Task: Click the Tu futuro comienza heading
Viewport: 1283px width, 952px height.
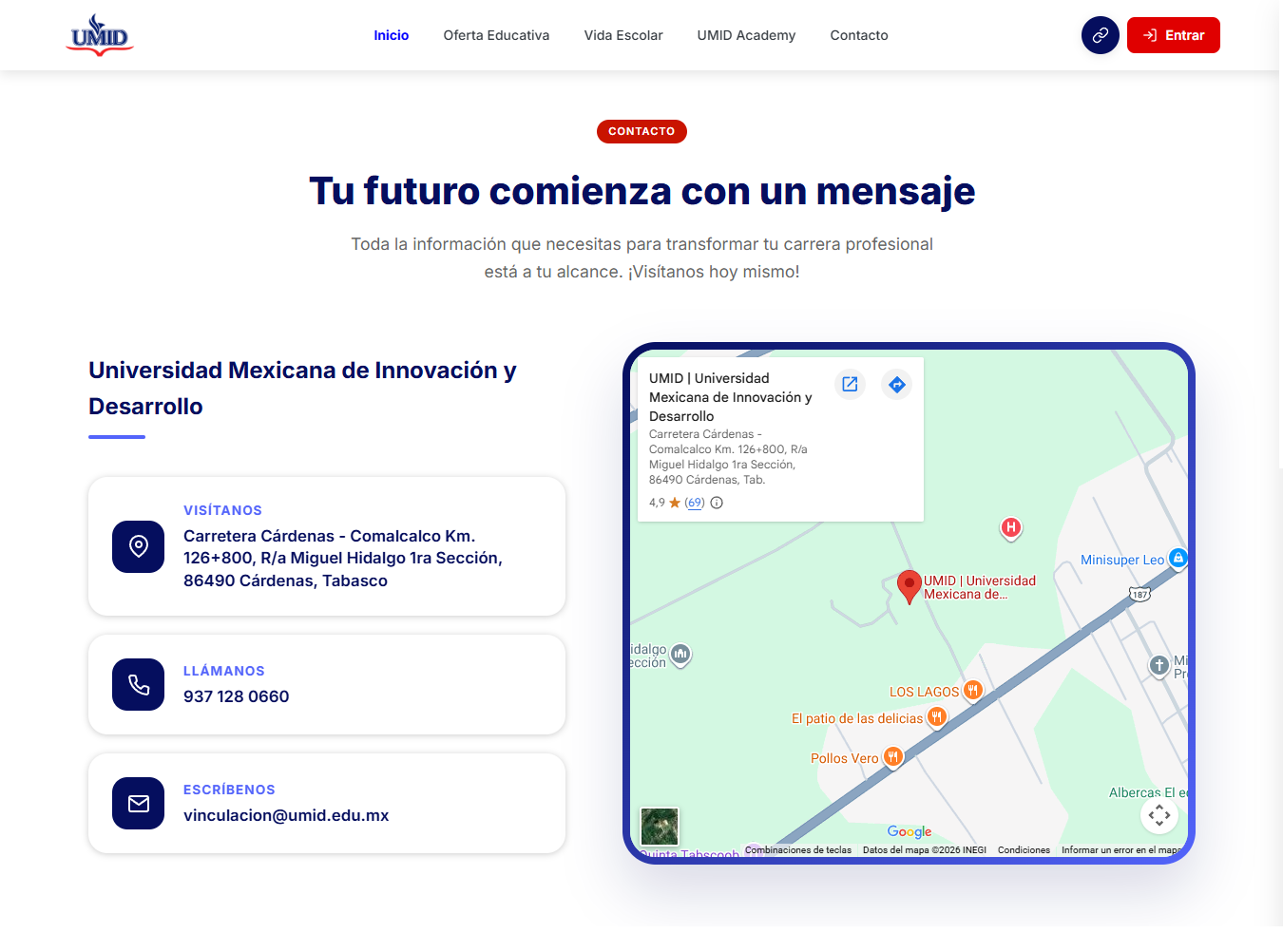Action: point(641,191)
